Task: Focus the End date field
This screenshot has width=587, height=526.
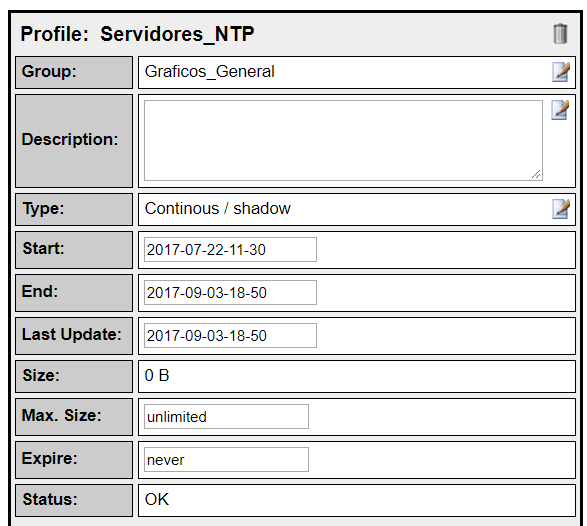Action: click(x=230, y=292)
